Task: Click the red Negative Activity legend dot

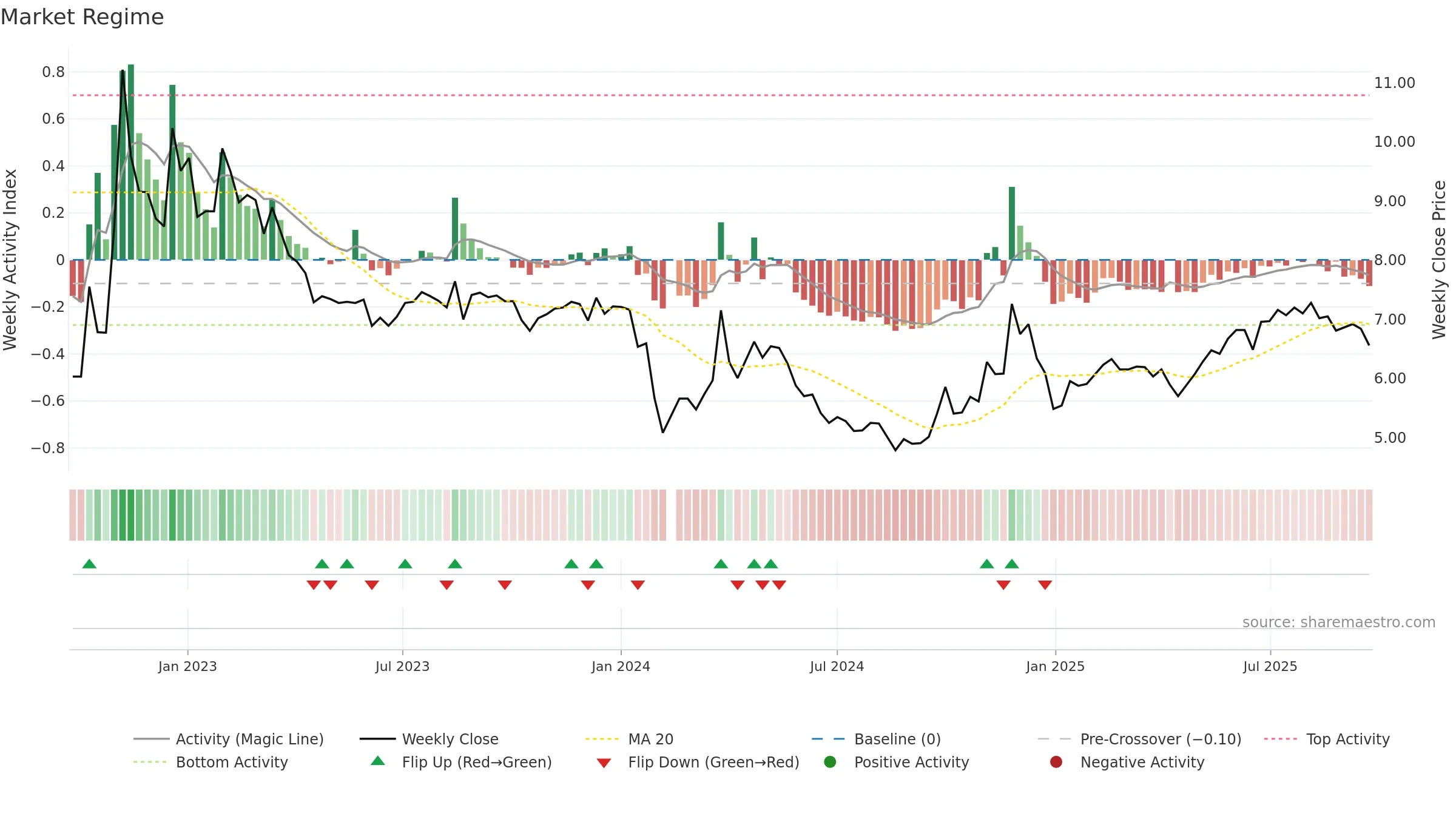Action: pos(1056,762)
